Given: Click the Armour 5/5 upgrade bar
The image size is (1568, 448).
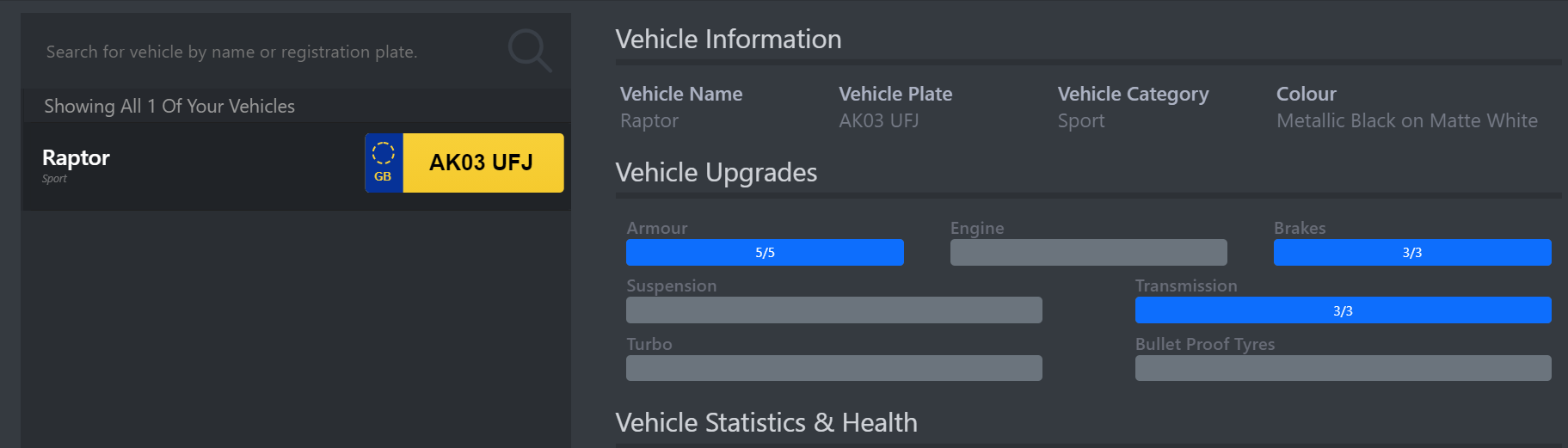Looking at the screenshot, I should pyautogui.click(x=765, y=252).
